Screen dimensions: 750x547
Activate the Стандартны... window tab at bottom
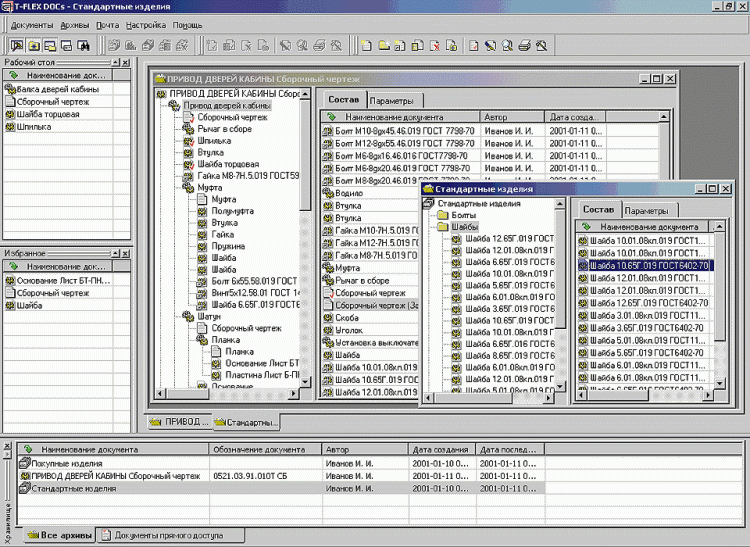point(246,422)
